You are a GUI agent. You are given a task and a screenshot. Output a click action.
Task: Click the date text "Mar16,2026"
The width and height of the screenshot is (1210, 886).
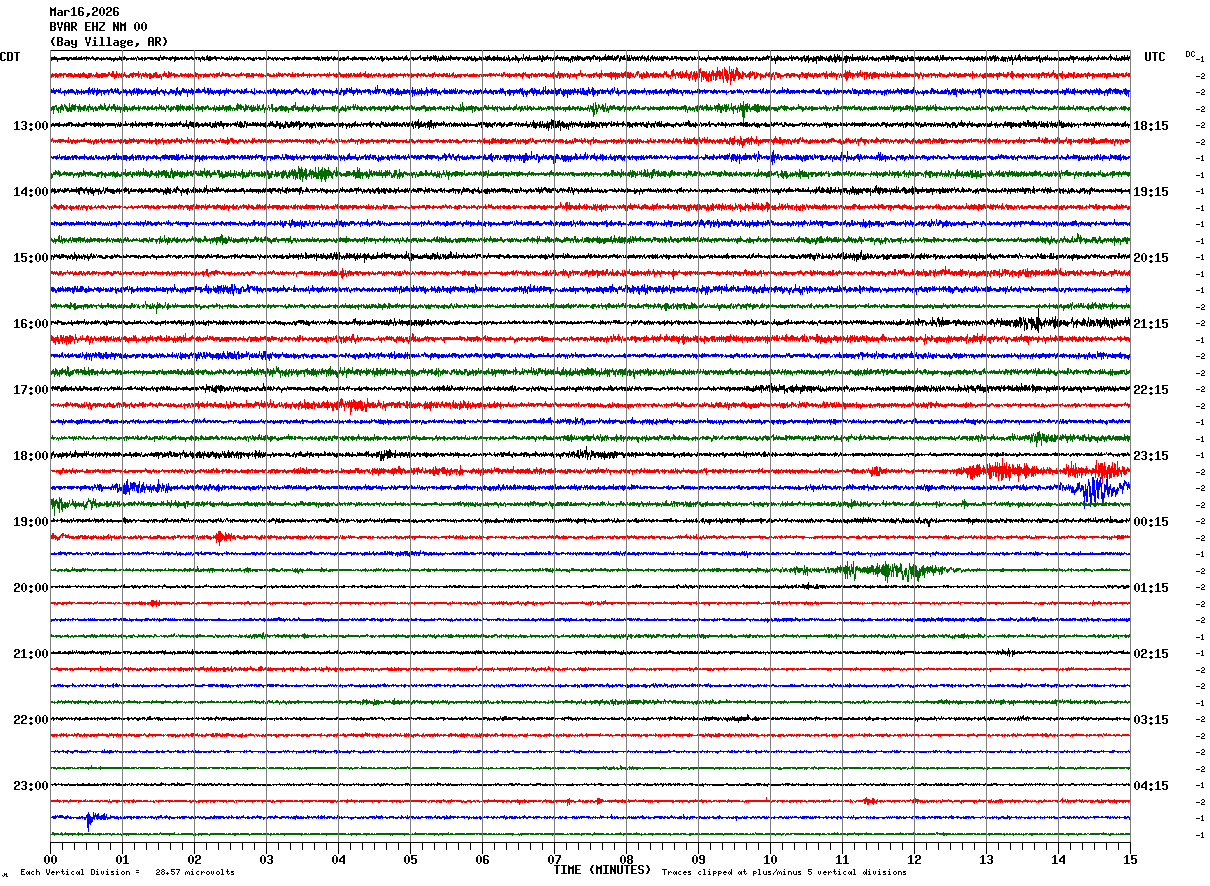click(84, 12)
